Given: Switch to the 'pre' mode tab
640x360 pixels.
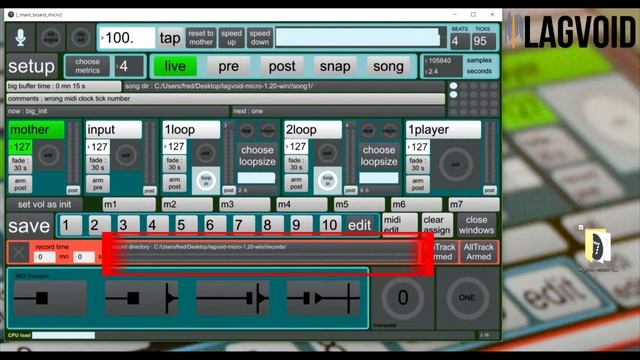Looking at the screenshot, I should (x=229, y=66).
